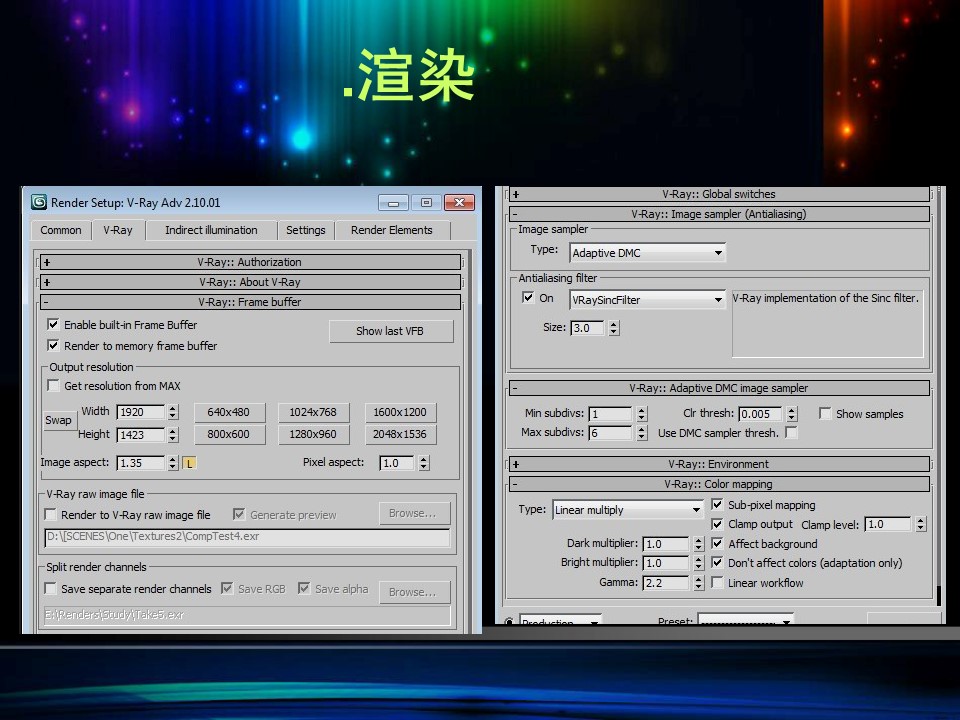Enable Render to V-Ray raw image file
This screenshot has height=720, width=960.
click(51, 514)
